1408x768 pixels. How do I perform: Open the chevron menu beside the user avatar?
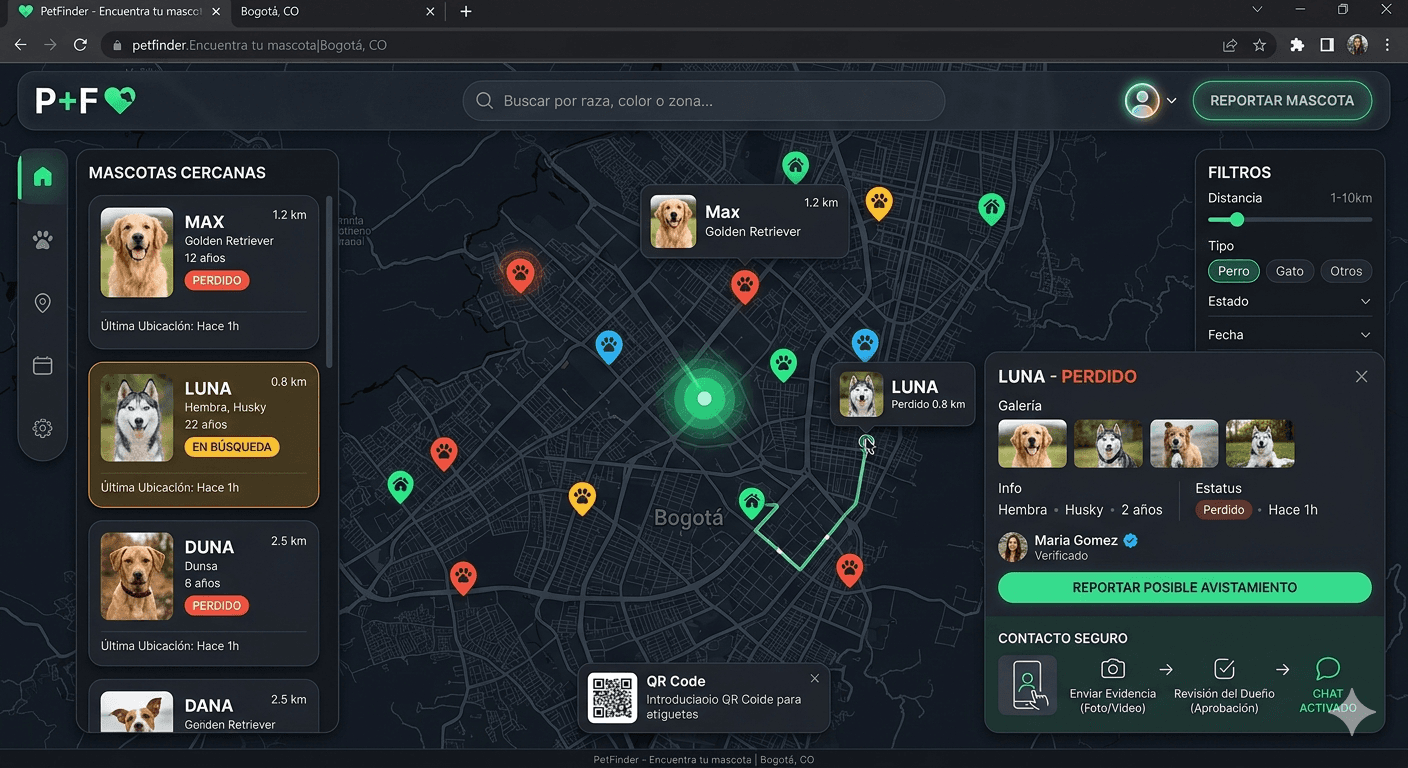(x=1171, y=101)
